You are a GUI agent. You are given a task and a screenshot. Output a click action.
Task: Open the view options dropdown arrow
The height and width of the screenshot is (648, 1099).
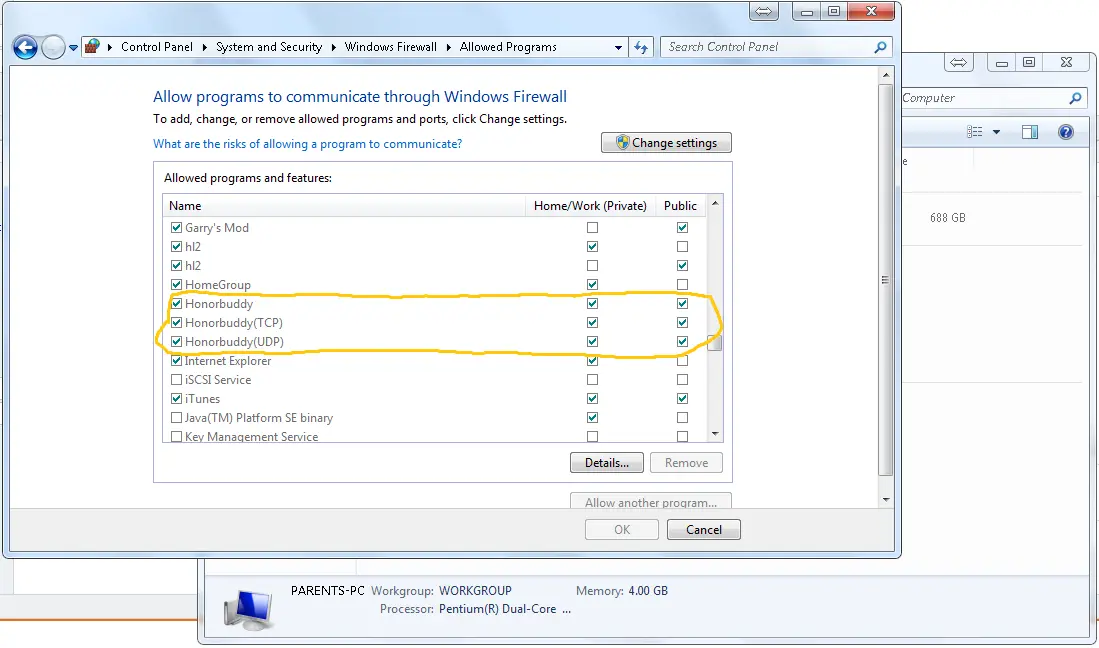click(996, 132)
